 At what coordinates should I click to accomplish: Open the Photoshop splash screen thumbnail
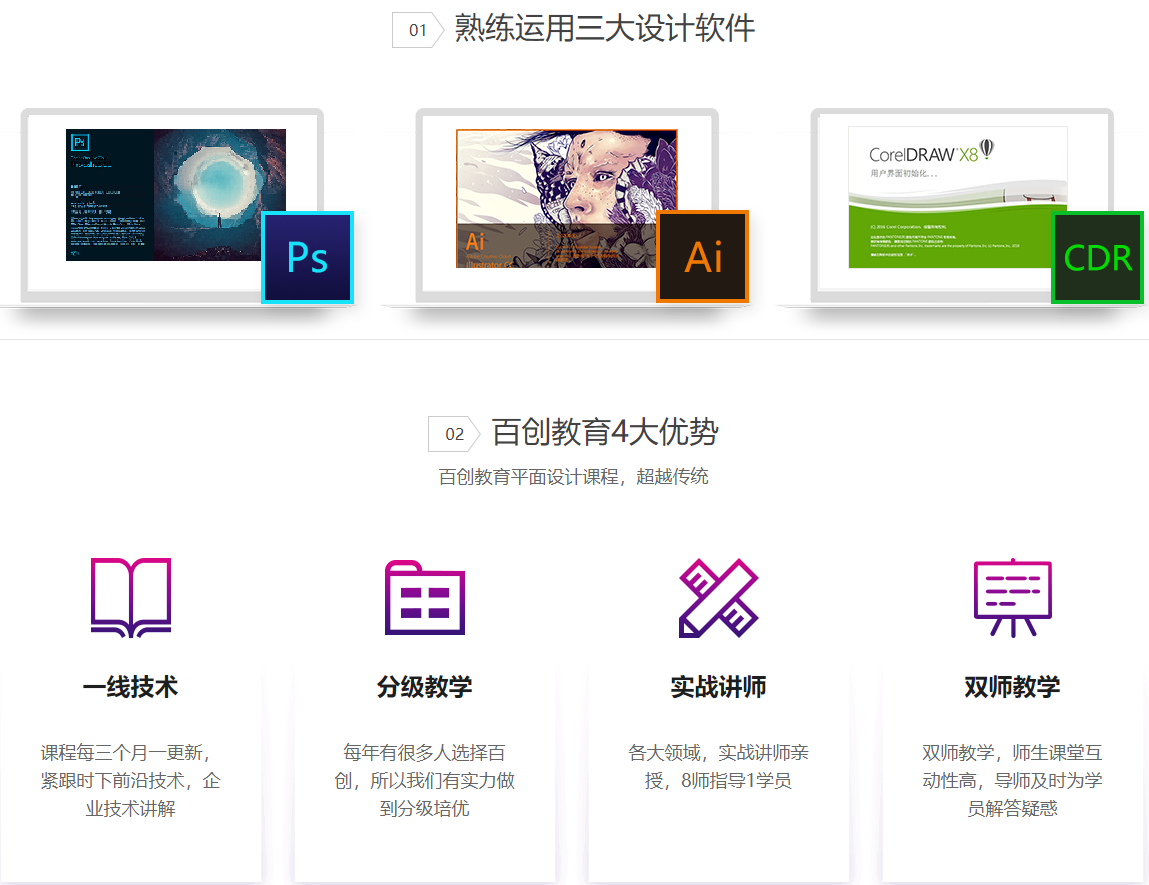(x=176, y=195)
